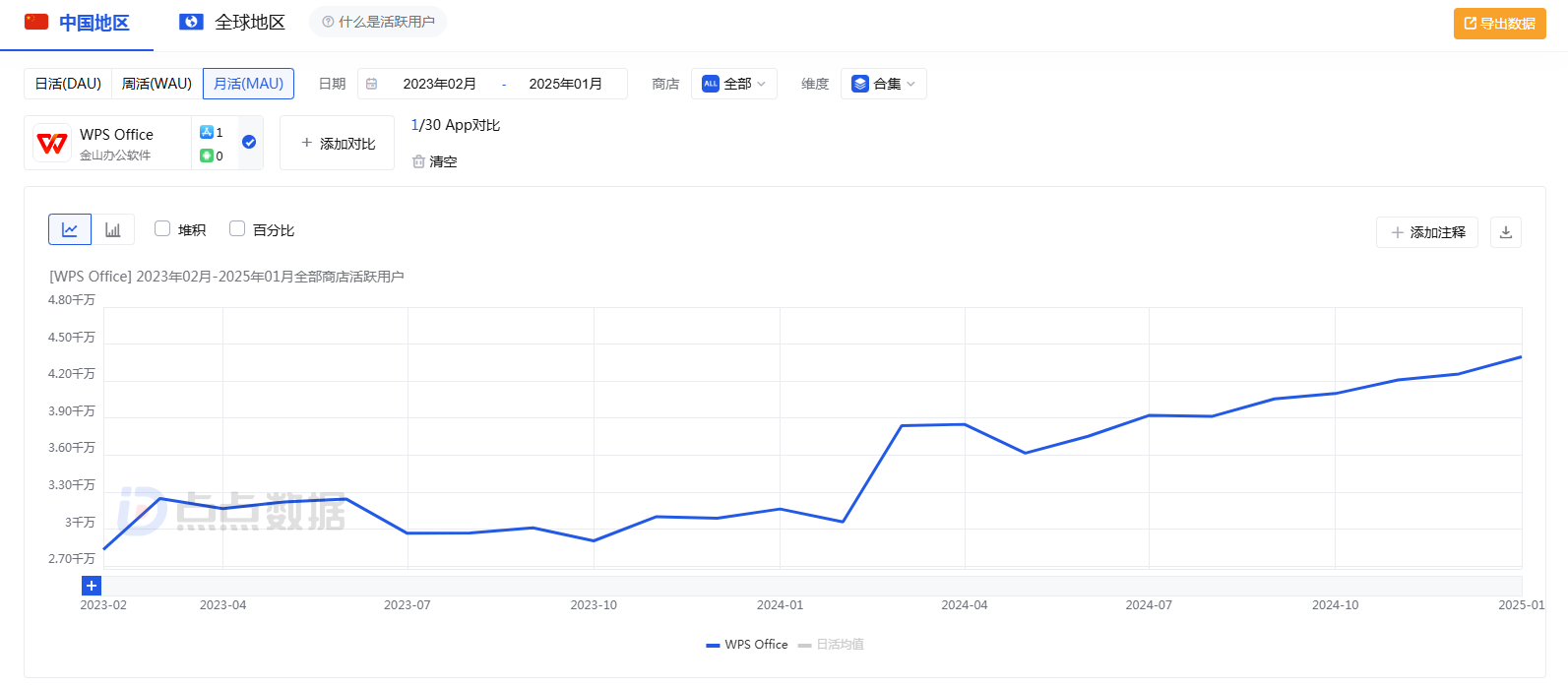
Task: Switch to bar chart view icon
Action: [113, 229]
